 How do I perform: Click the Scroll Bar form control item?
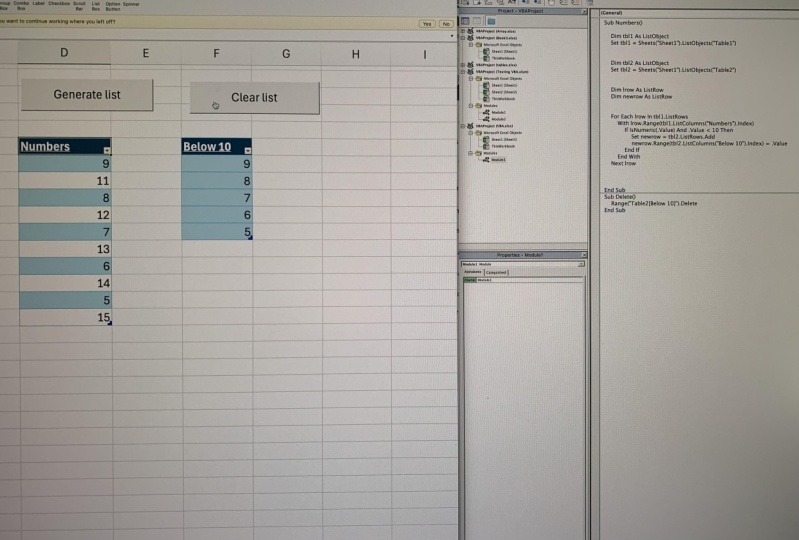coord(79,6)
